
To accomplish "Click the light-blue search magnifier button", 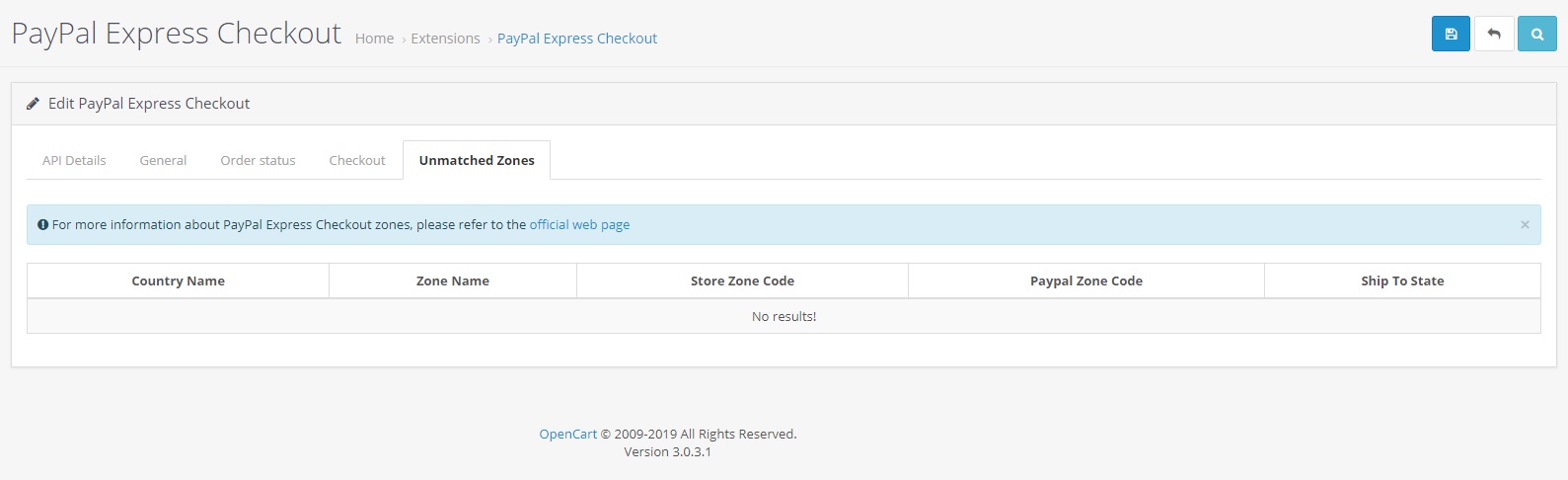I will 1536,34.
